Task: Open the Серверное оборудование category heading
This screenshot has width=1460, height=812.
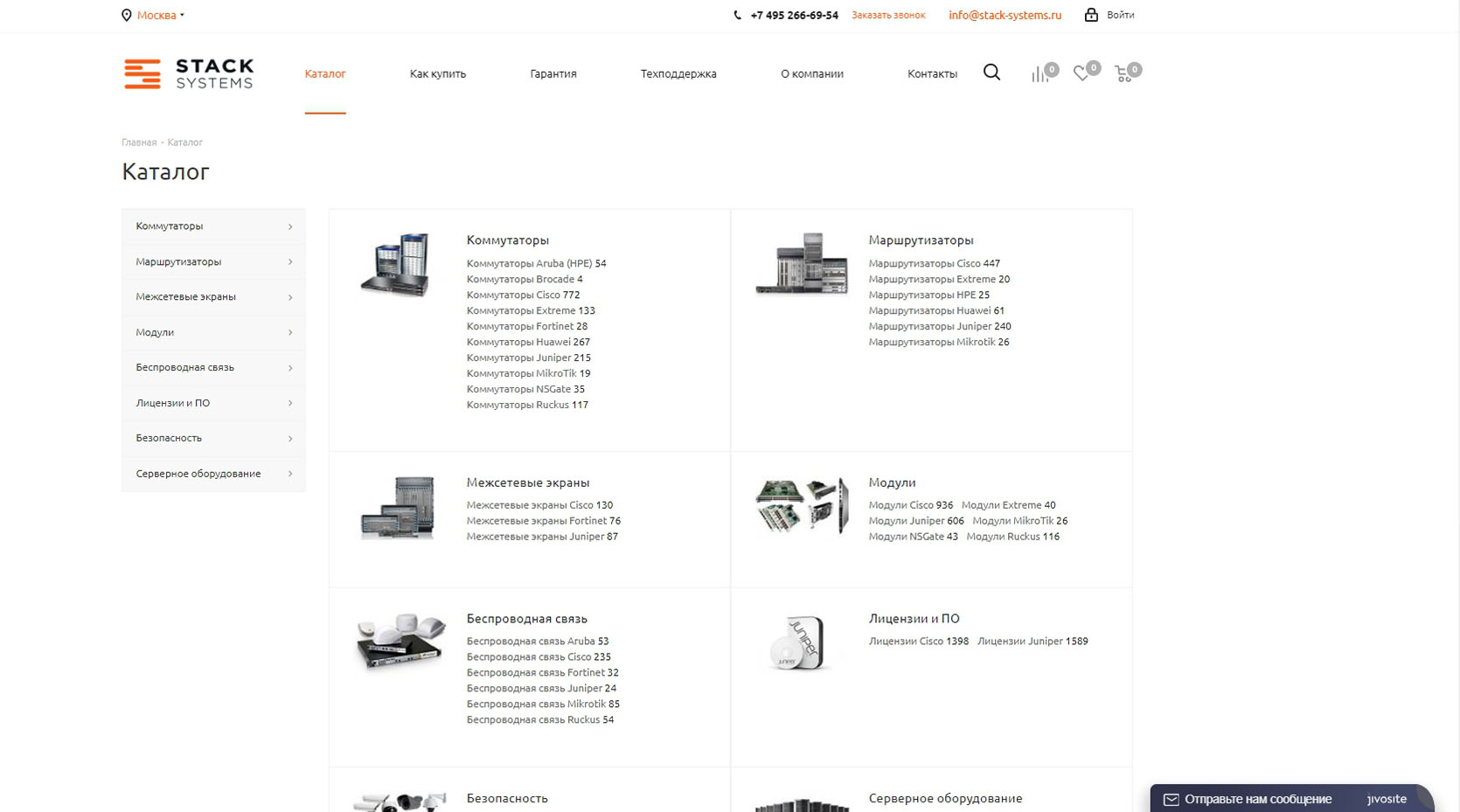Action: click(945, 798)
